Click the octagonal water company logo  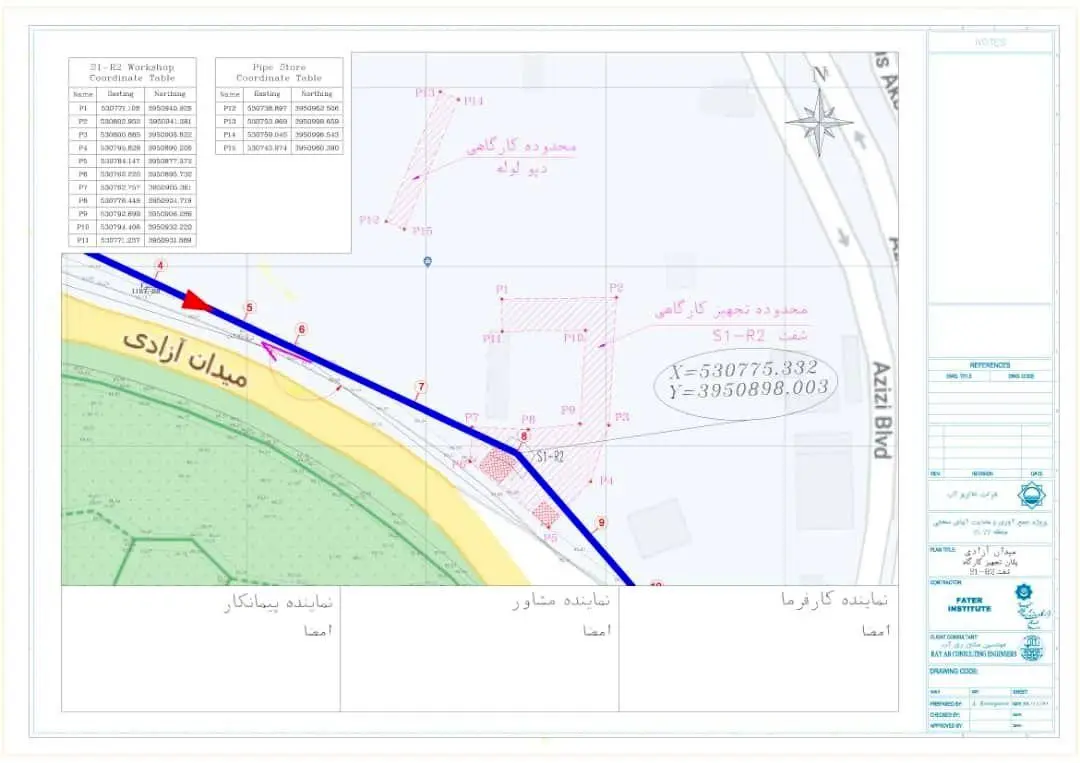pos(1029,494)
